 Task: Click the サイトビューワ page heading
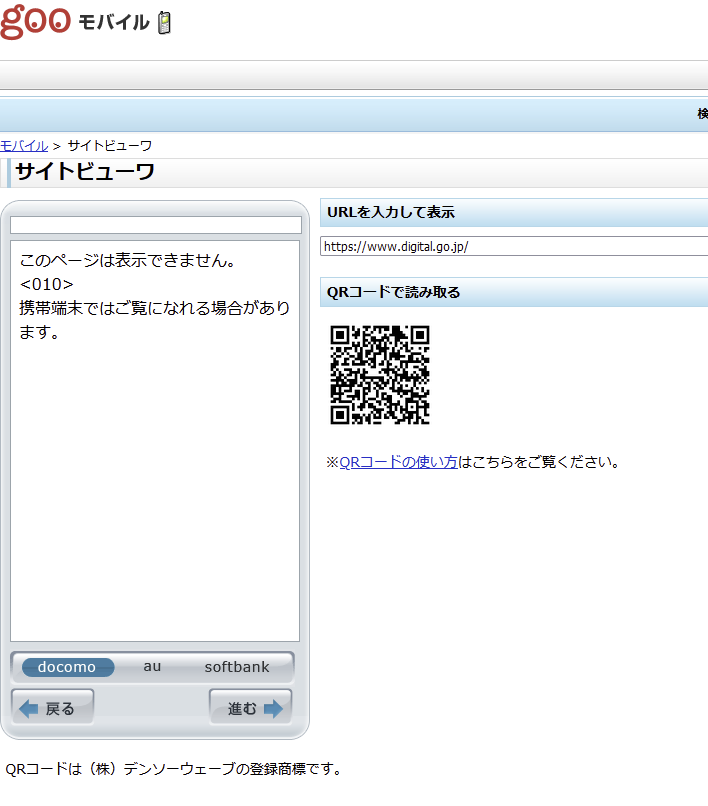85,172
